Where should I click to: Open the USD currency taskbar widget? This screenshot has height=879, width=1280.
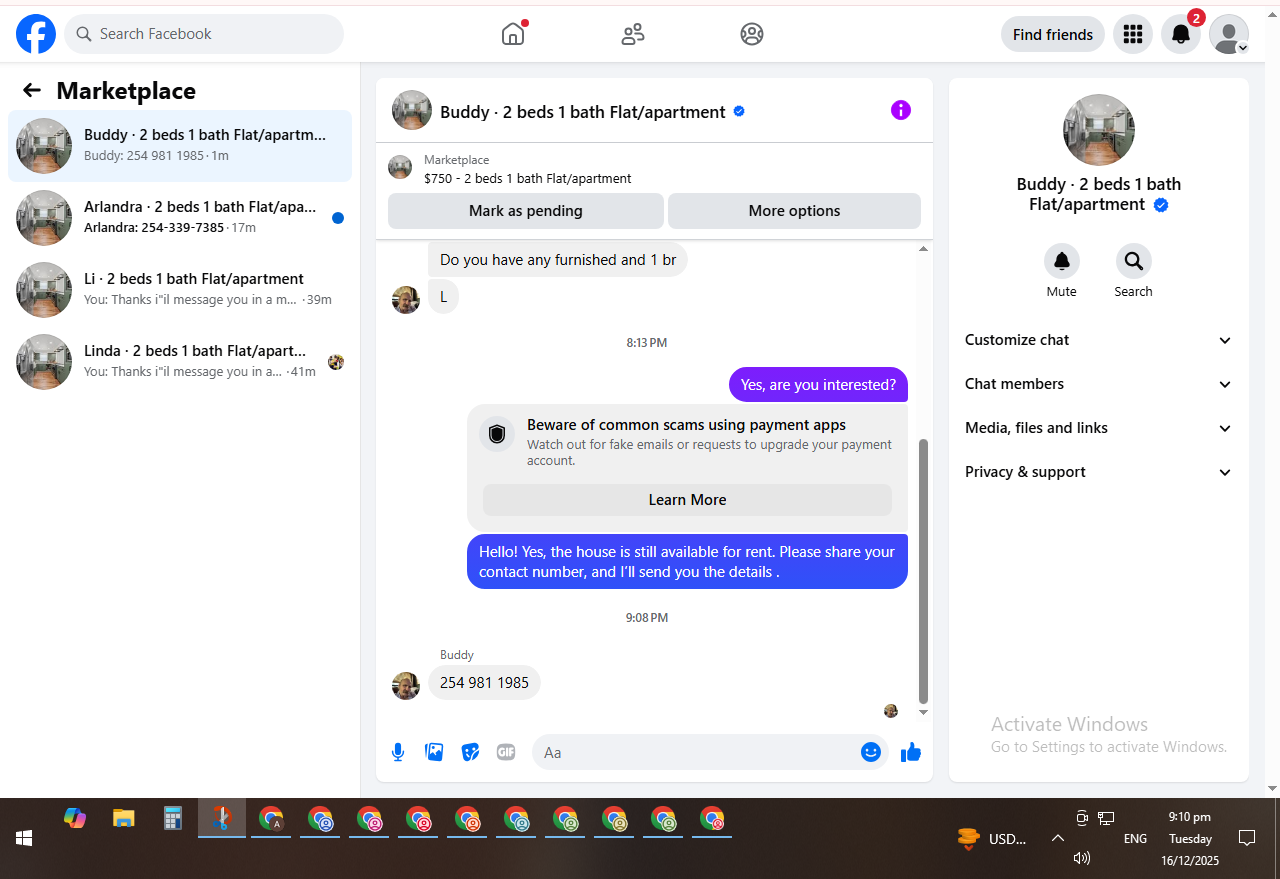click(x=992, y=839)
